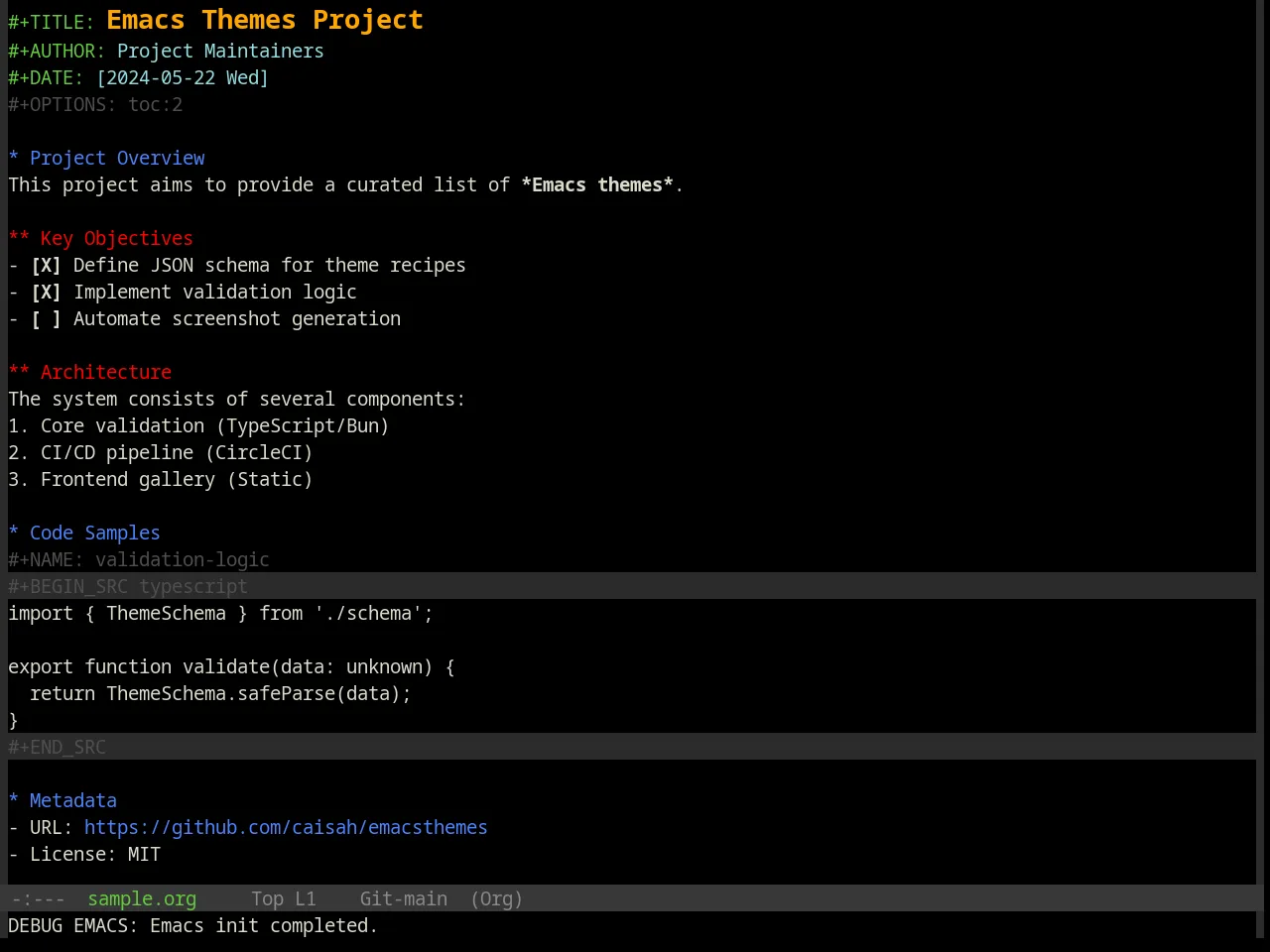
Task: Check the 'Automate screenshot generation' box
Action: [46, 319]
